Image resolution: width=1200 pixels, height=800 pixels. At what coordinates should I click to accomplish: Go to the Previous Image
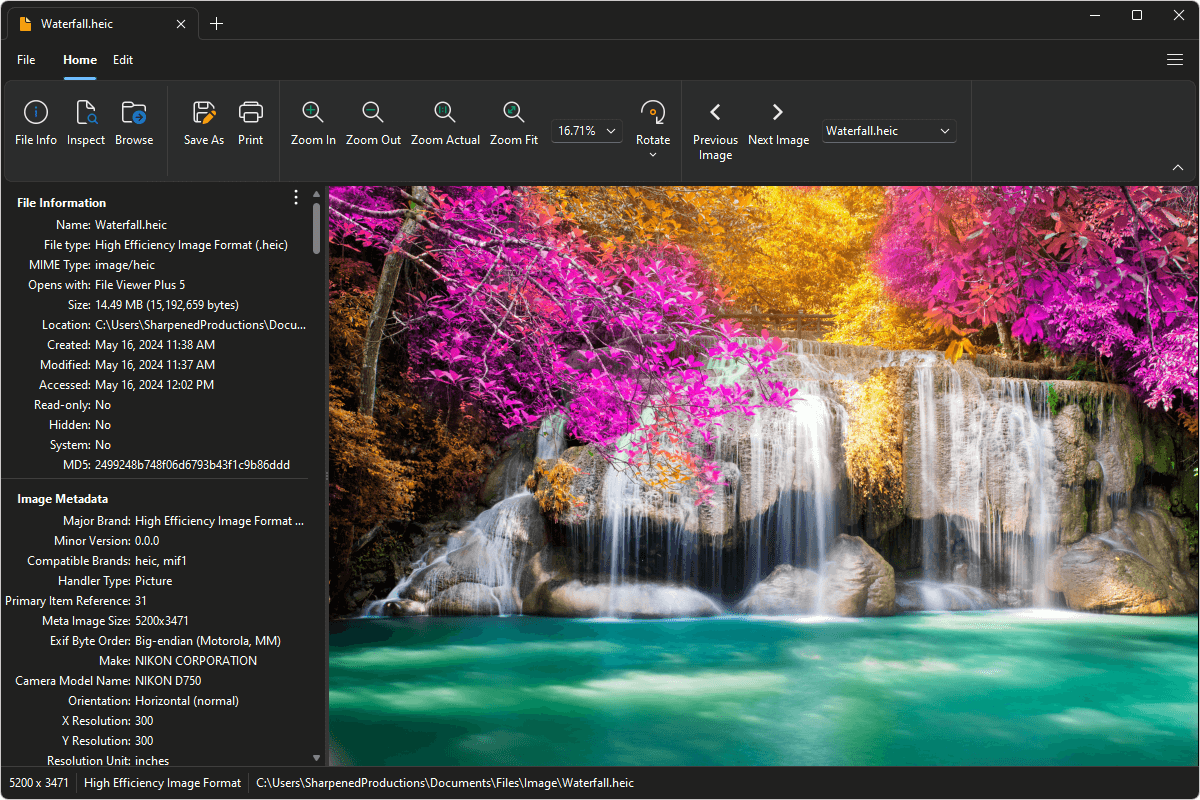(x=715, y=122)
